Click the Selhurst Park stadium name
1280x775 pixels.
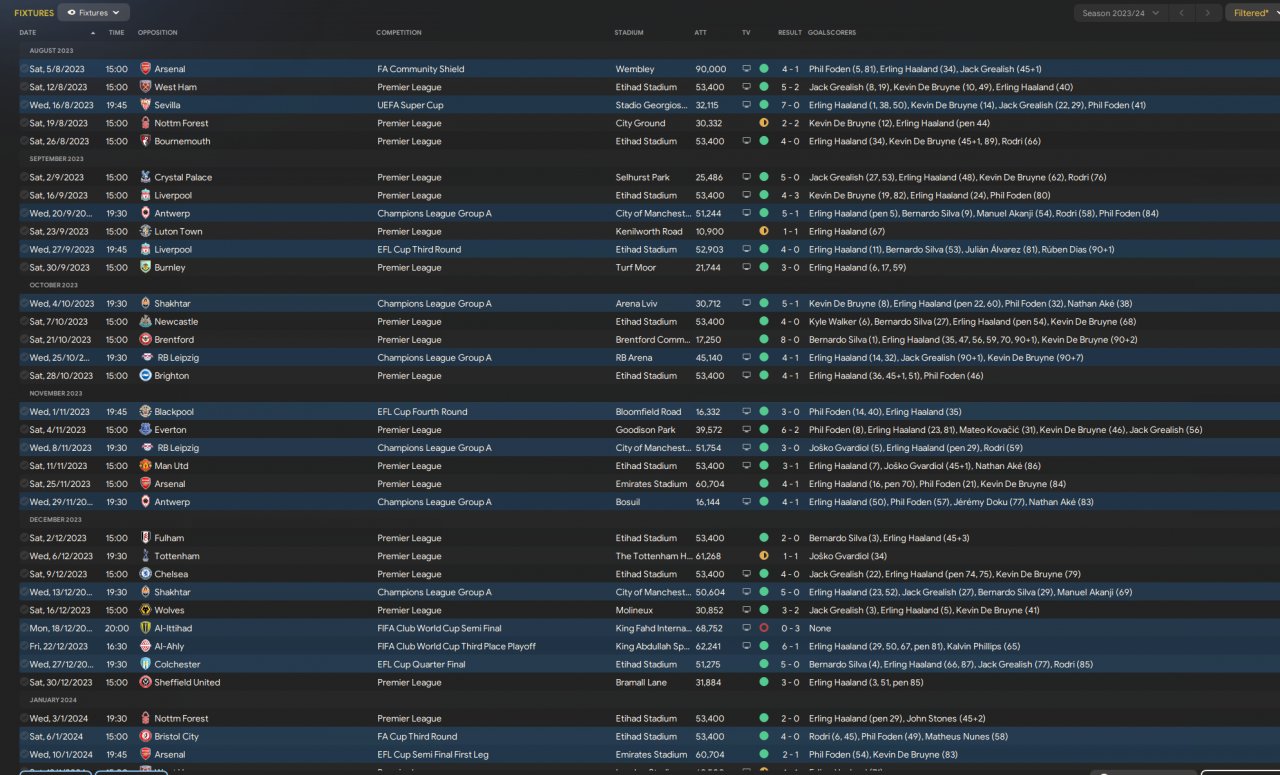tap(644, 177)
